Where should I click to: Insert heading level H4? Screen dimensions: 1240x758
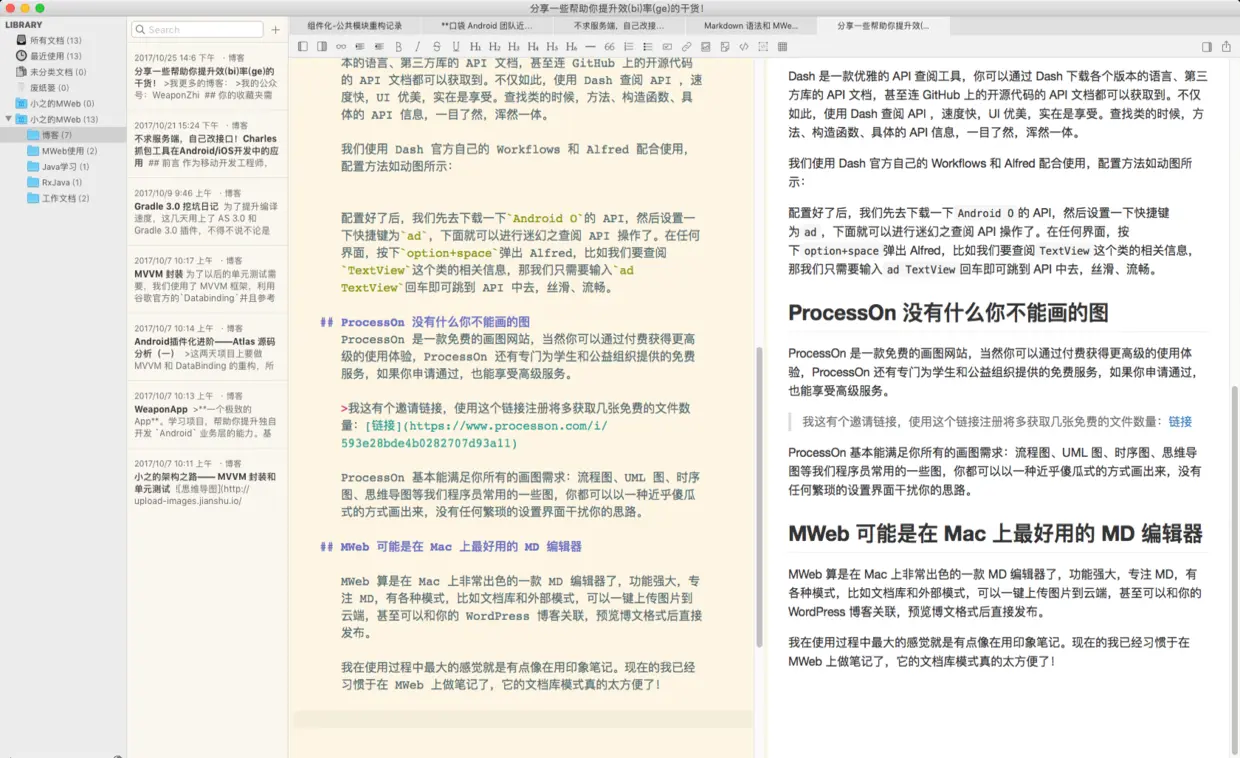[532, 46]
